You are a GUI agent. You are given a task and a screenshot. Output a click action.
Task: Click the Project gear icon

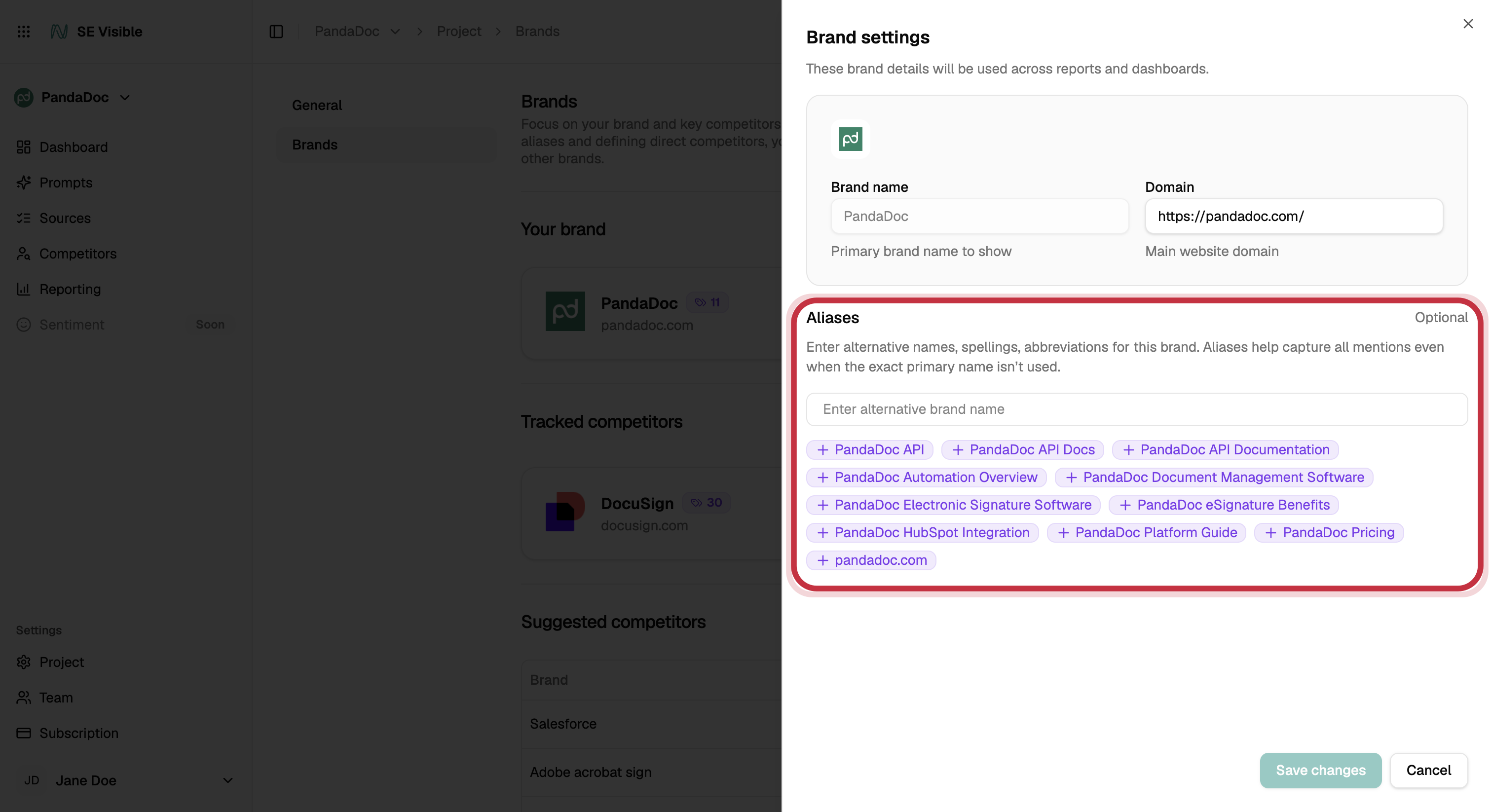(24, 662)
